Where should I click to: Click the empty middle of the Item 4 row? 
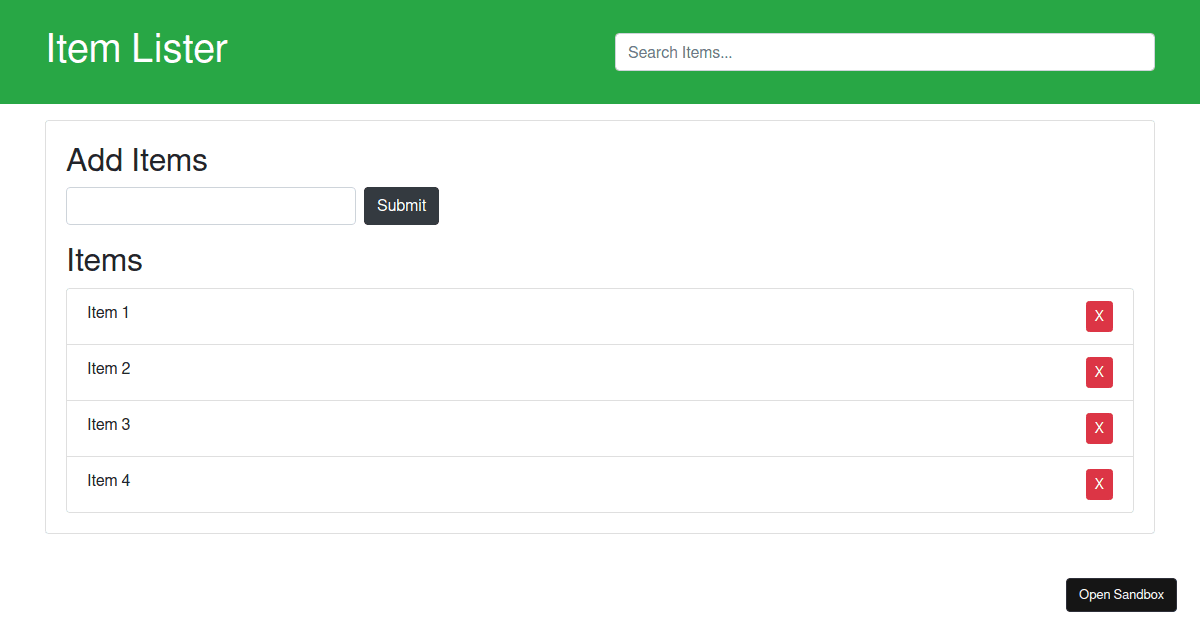click(600, 484)
